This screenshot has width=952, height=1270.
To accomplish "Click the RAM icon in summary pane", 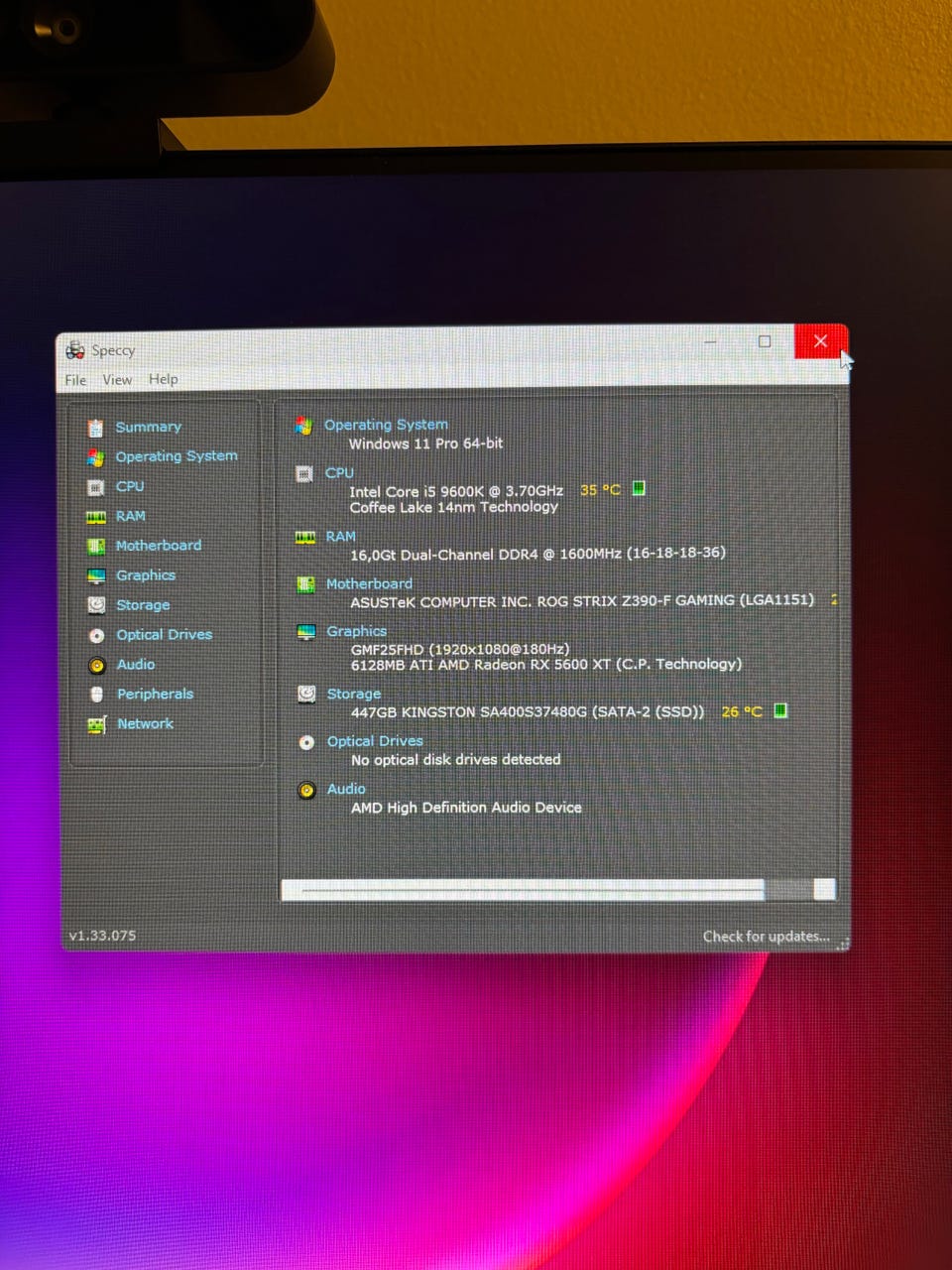I will click(x=305, y=537).
